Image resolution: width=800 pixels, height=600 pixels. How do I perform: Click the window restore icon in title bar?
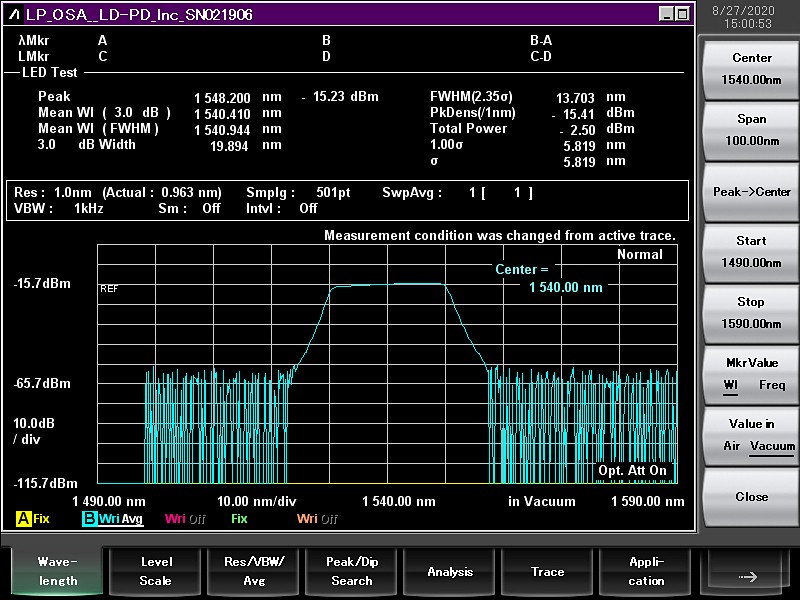(682, 14)
